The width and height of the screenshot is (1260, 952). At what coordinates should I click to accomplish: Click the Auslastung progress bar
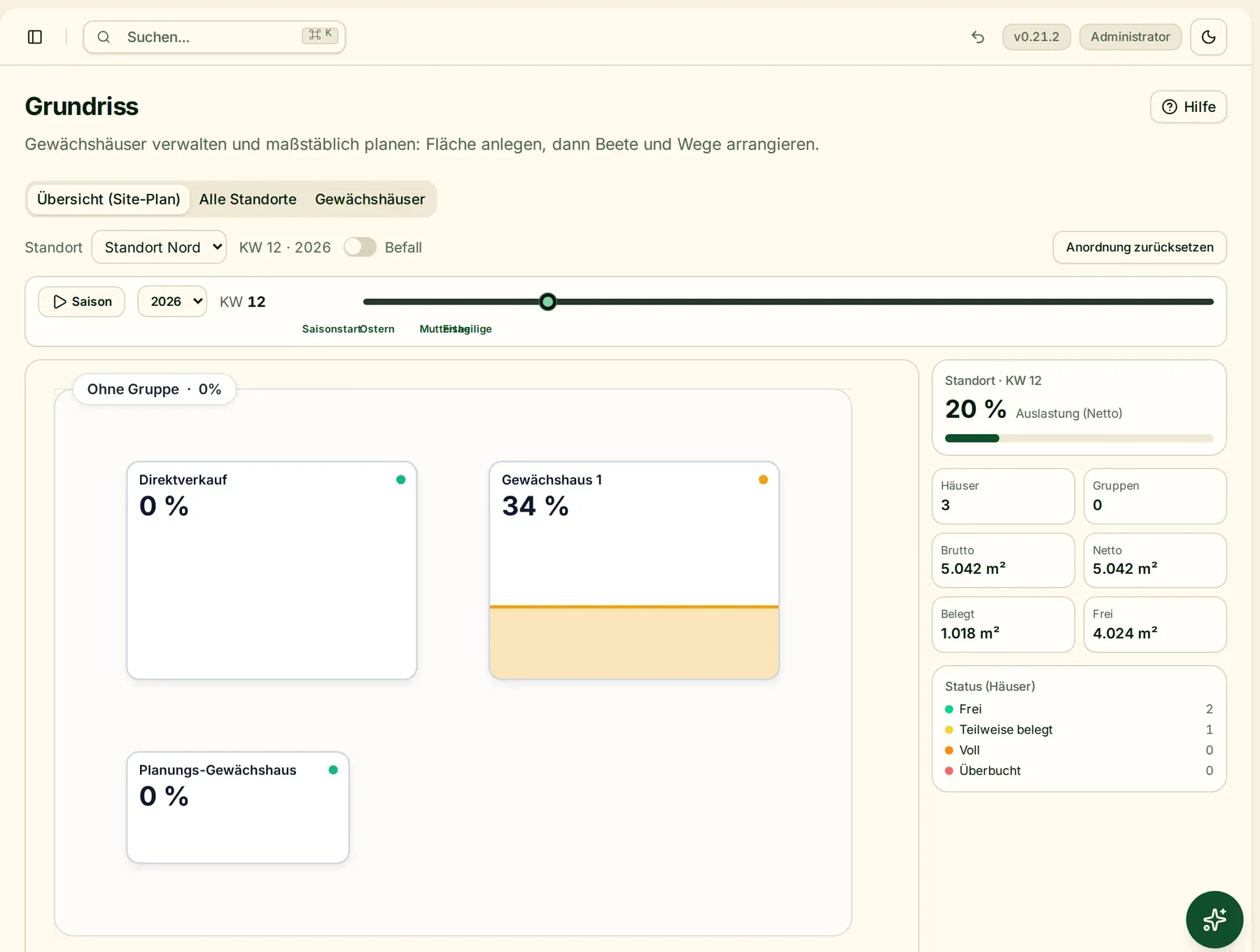[1079, 438]
